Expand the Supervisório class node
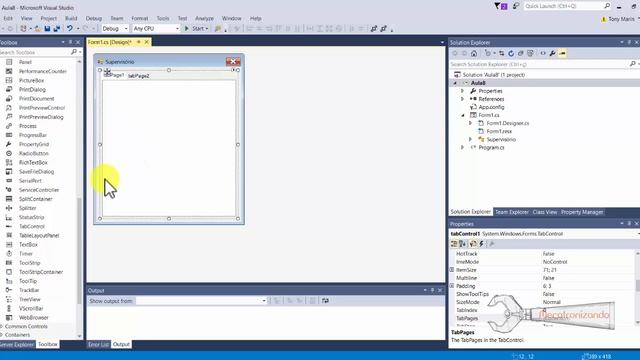Viewport: 640px width, 360px height. point(470,139)
